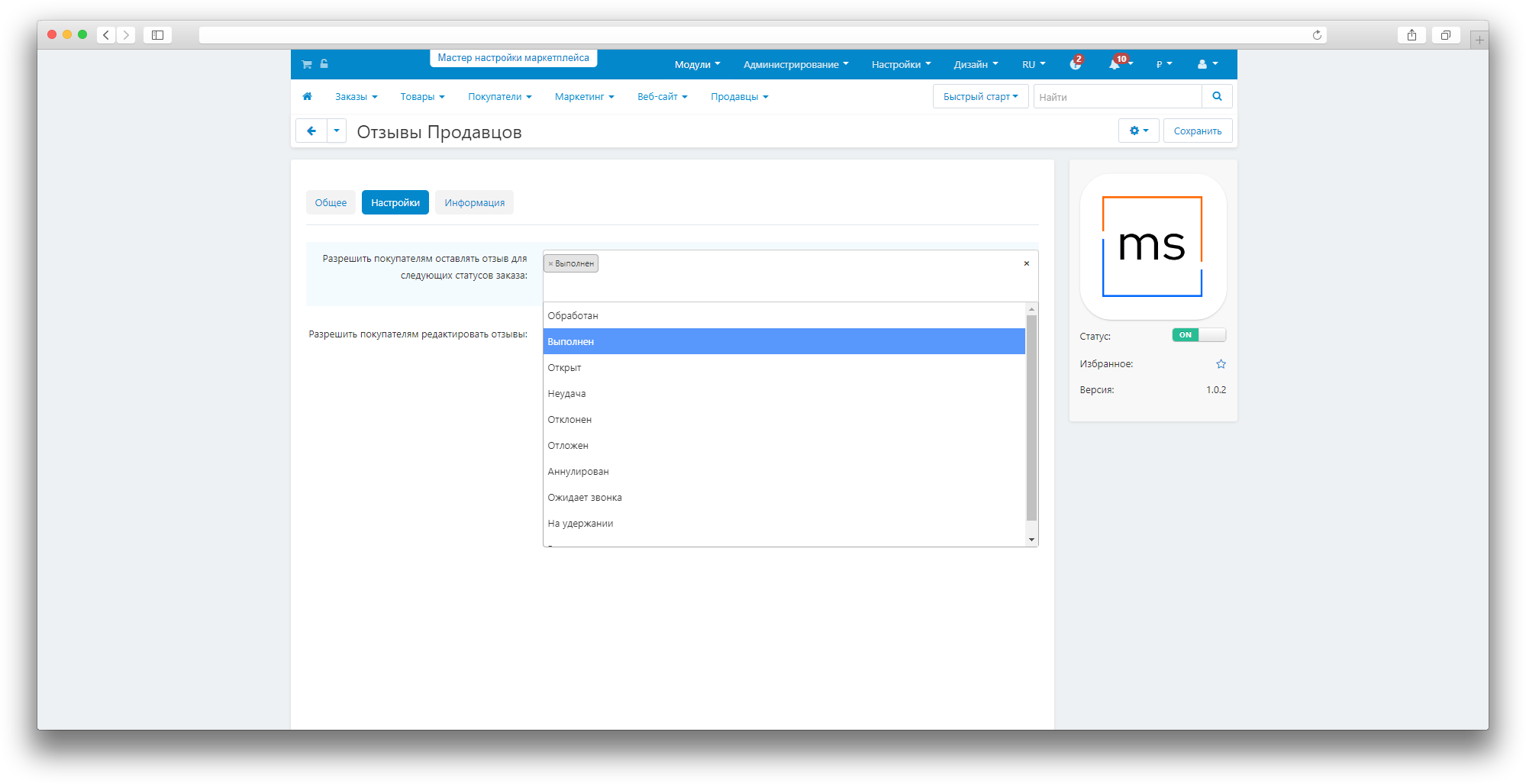
Task: Select the Аннулирован status option
Action: tap(784, 471)
